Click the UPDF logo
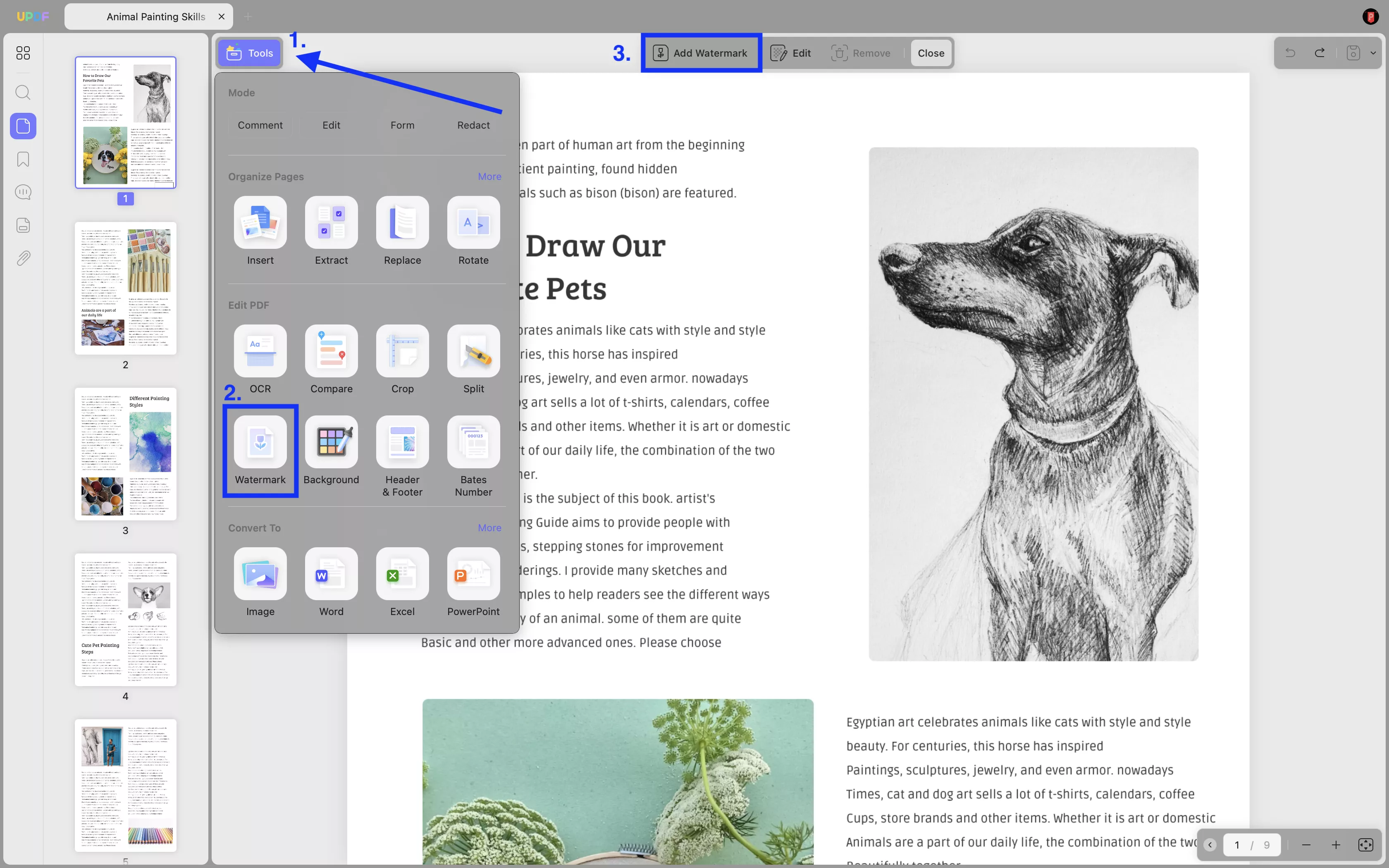The image size is (1389, 868). [x=33, y=17]
